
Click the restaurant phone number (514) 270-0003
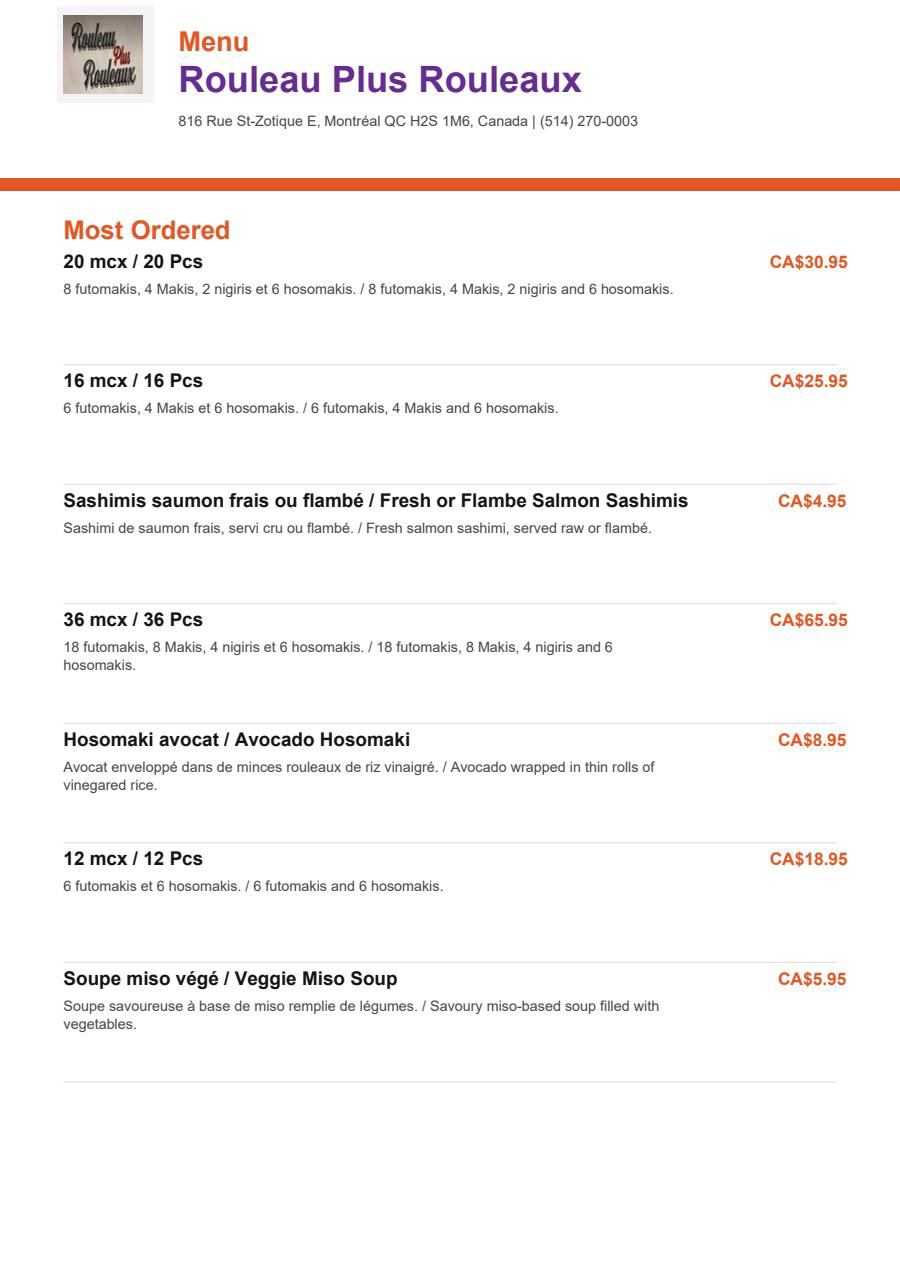tap(589, 121)
